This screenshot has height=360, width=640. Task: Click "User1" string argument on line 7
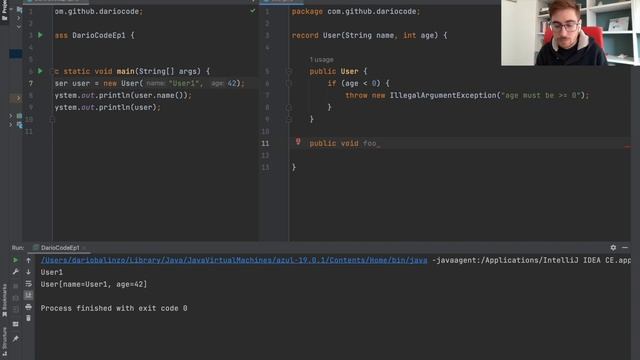click(183, 83)
